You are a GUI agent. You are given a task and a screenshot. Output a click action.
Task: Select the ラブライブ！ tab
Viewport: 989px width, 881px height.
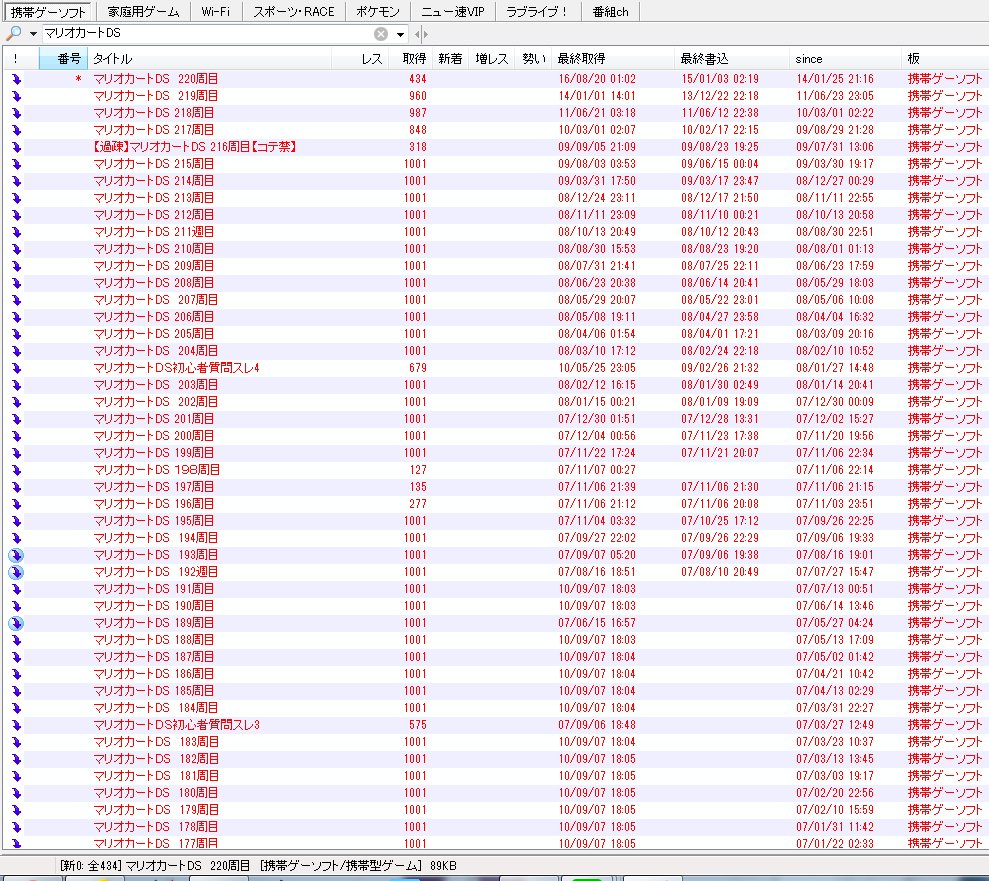(537, 11)
